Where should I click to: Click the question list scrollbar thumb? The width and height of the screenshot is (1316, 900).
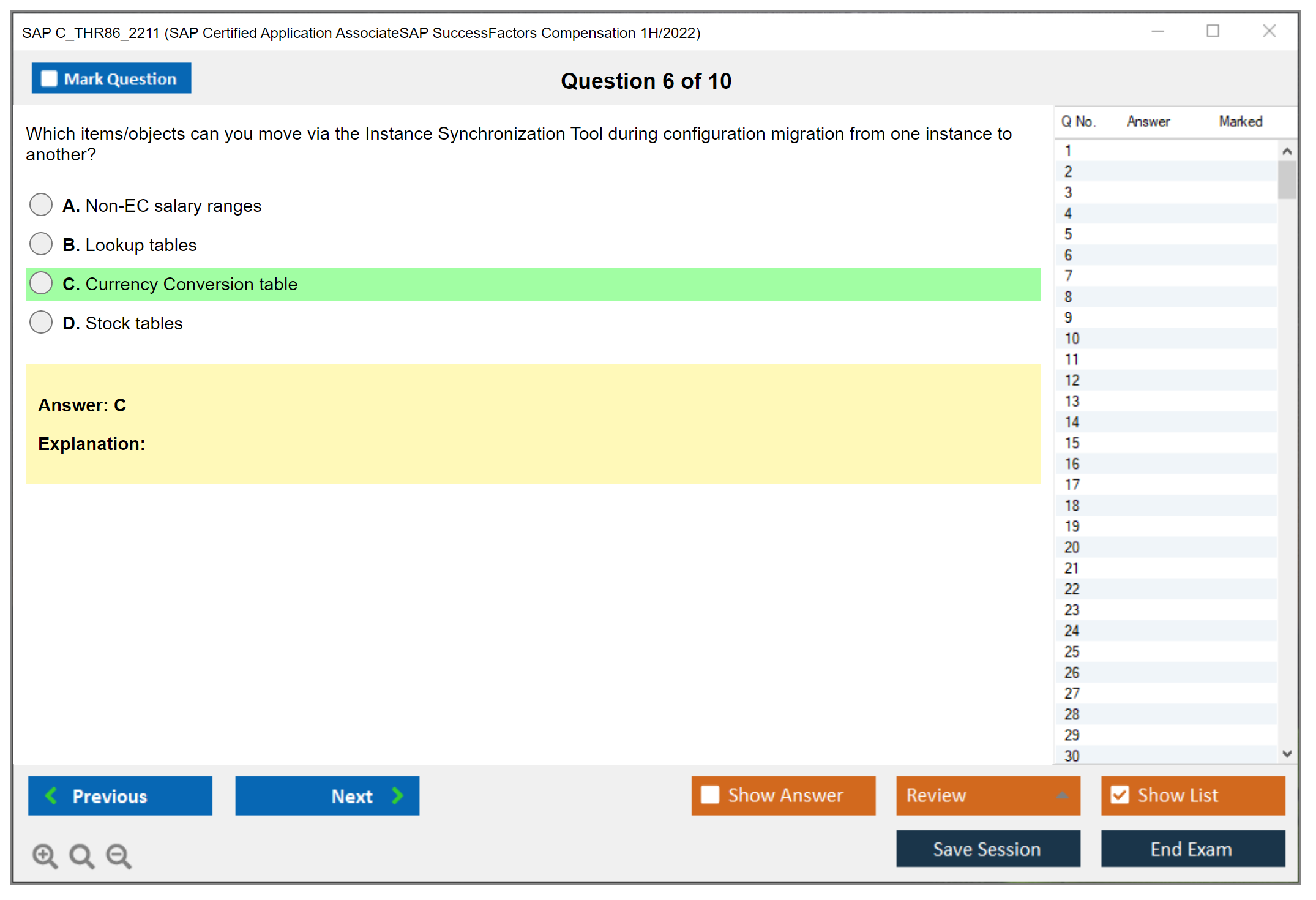pos(1287,179)
